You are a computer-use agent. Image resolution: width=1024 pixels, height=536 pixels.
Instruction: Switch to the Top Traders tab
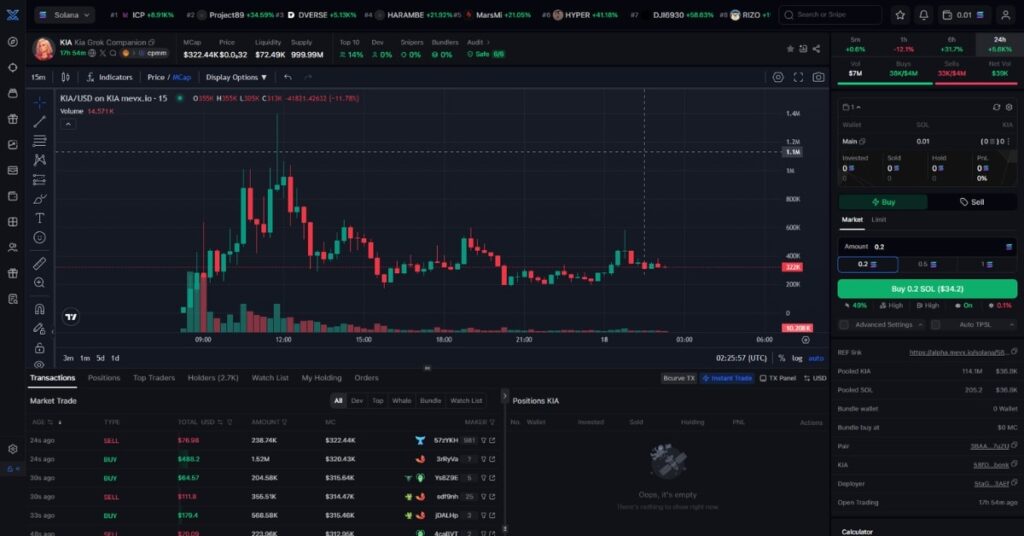click(x=154, y=378)
